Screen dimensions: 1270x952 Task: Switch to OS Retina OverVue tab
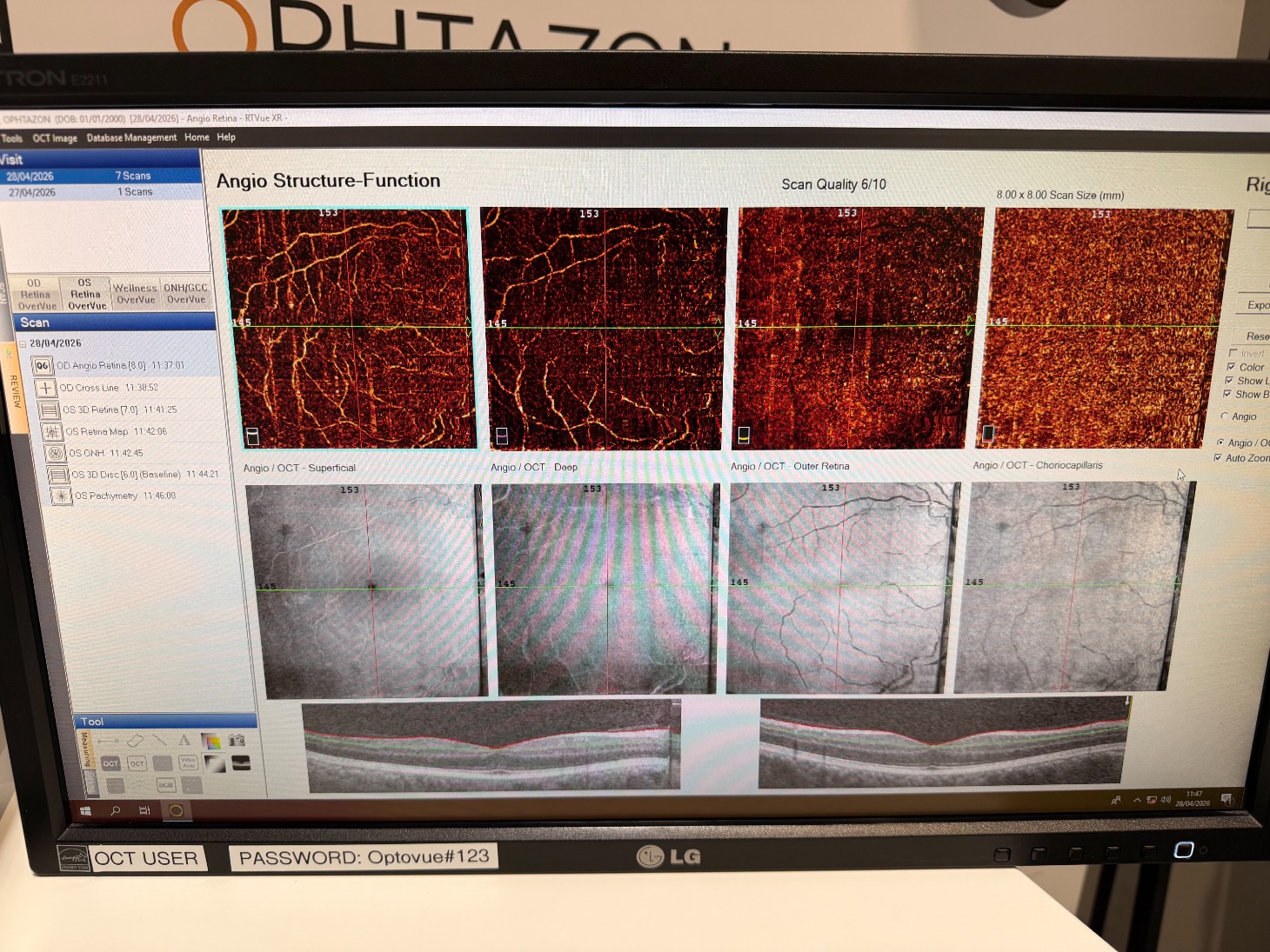coord(85,295)
